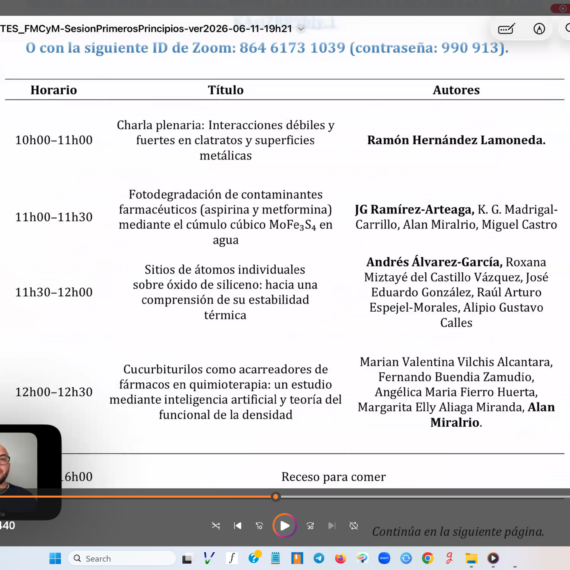
Task: Open the blue sync arrows app icon
Action: [406, 558]
